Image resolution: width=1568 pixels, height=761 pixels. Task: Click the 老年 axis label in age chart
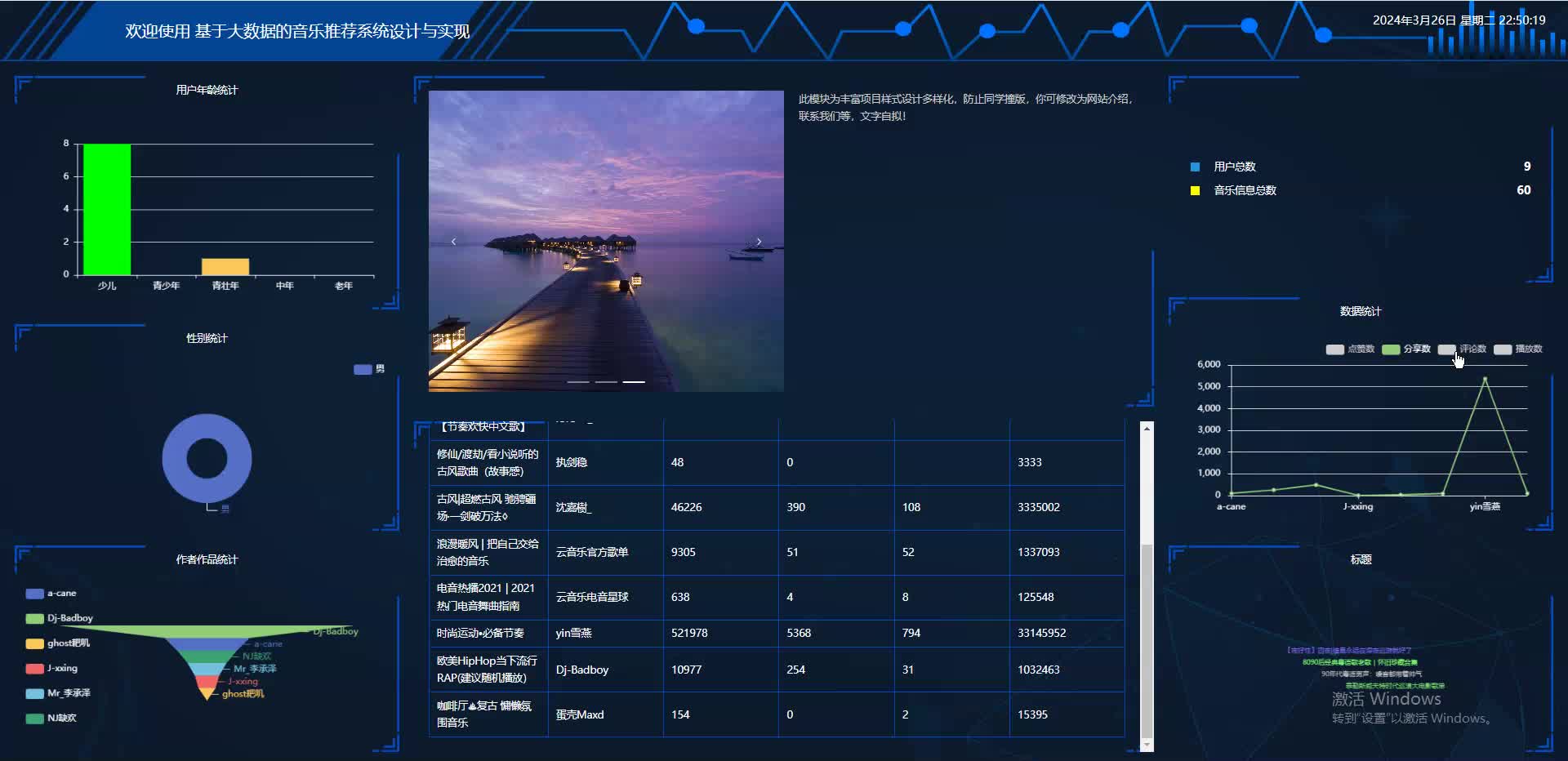(x=344, y=286)
